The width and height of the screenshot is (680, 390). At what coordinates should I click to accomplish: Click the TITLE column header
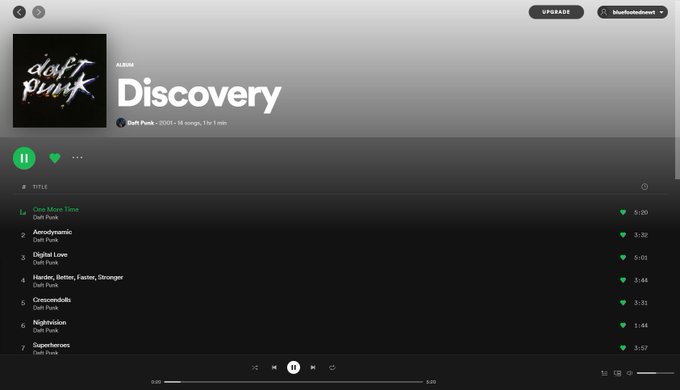tap(40, 187)
